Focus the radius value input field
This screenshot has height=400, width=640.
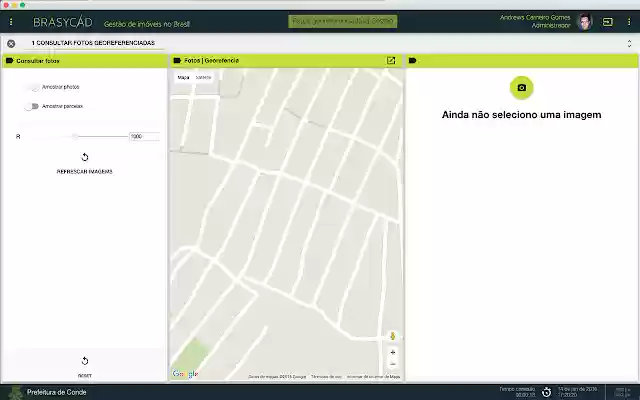click(144, 136)
